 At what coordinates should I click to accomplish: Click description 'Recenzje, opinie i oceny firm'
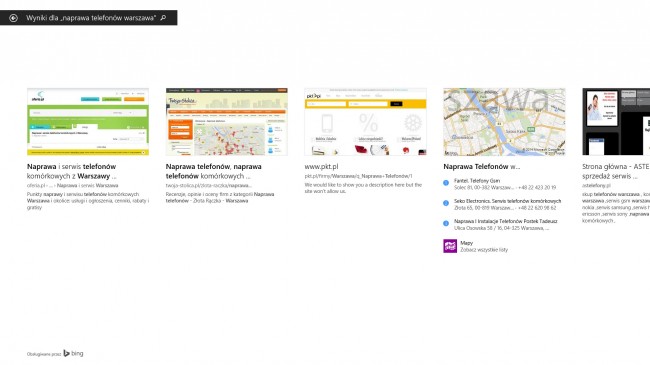point(220,197)
